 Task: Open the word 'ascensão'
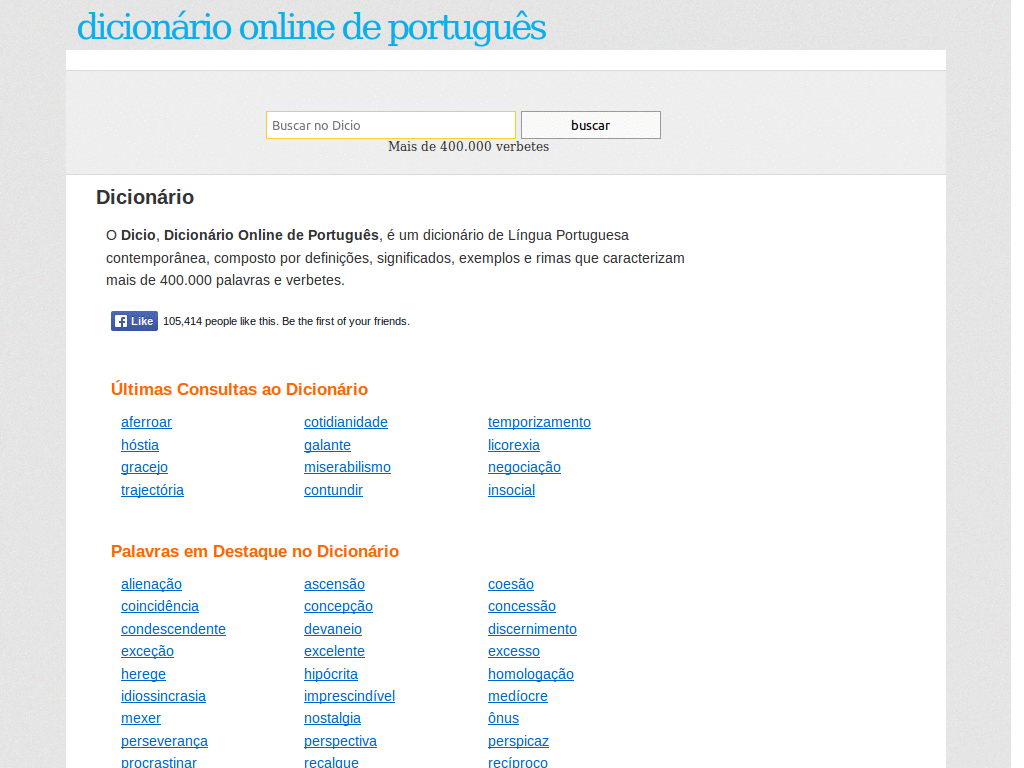pos(334,584)
